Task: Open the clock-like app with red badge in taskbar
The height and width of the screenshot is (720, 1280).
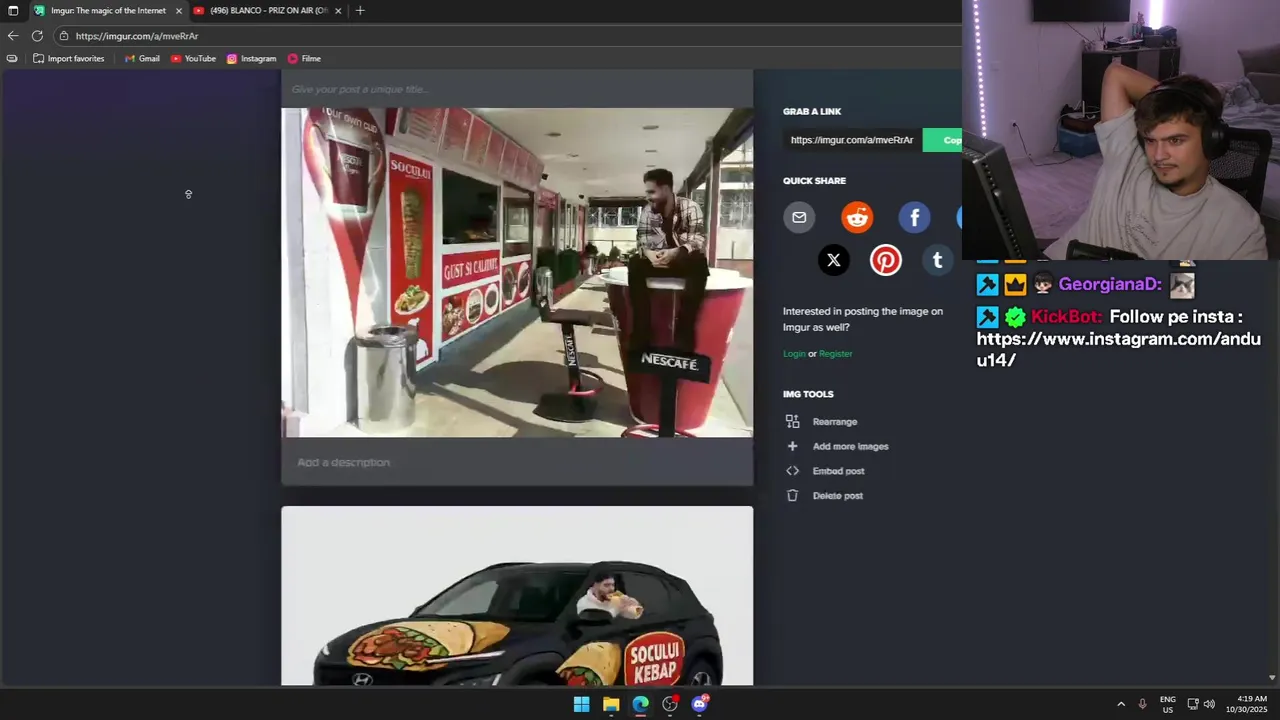Action: click(670, 704)
